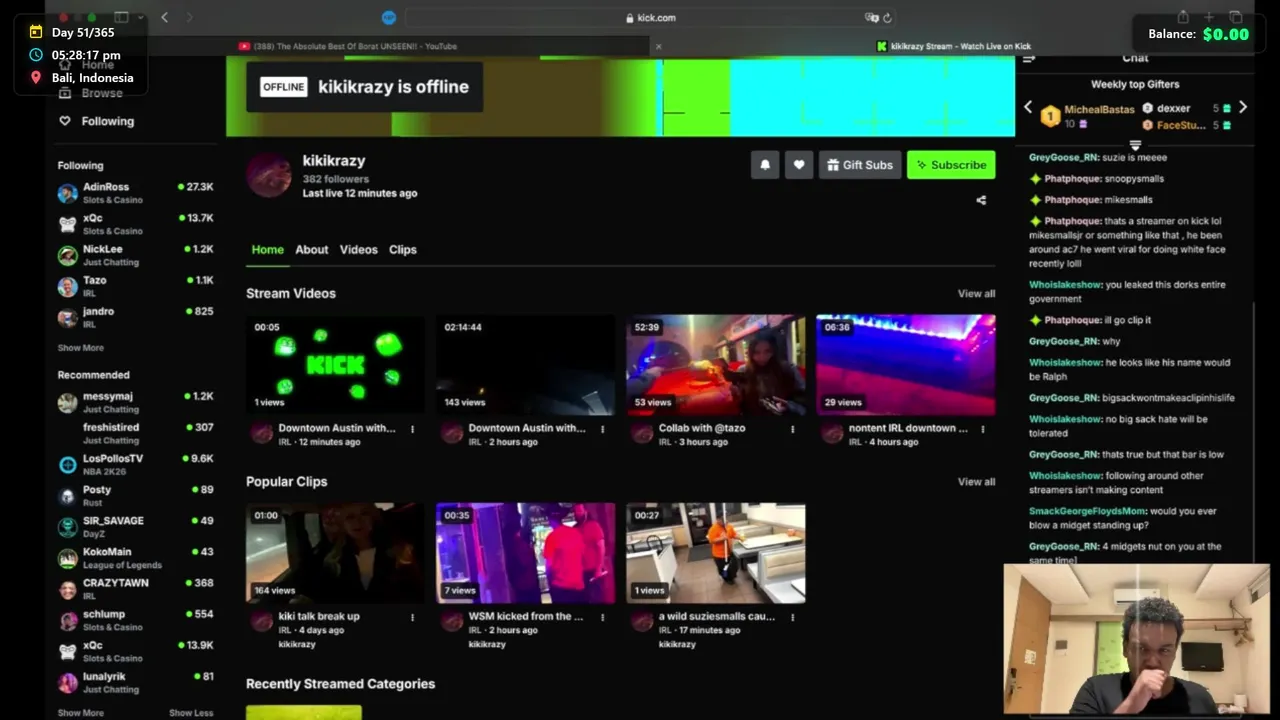This screenshot has width=1280, height=720.
Task: Open options menu for kiki talk break up clip
Action: pos(412,617)
